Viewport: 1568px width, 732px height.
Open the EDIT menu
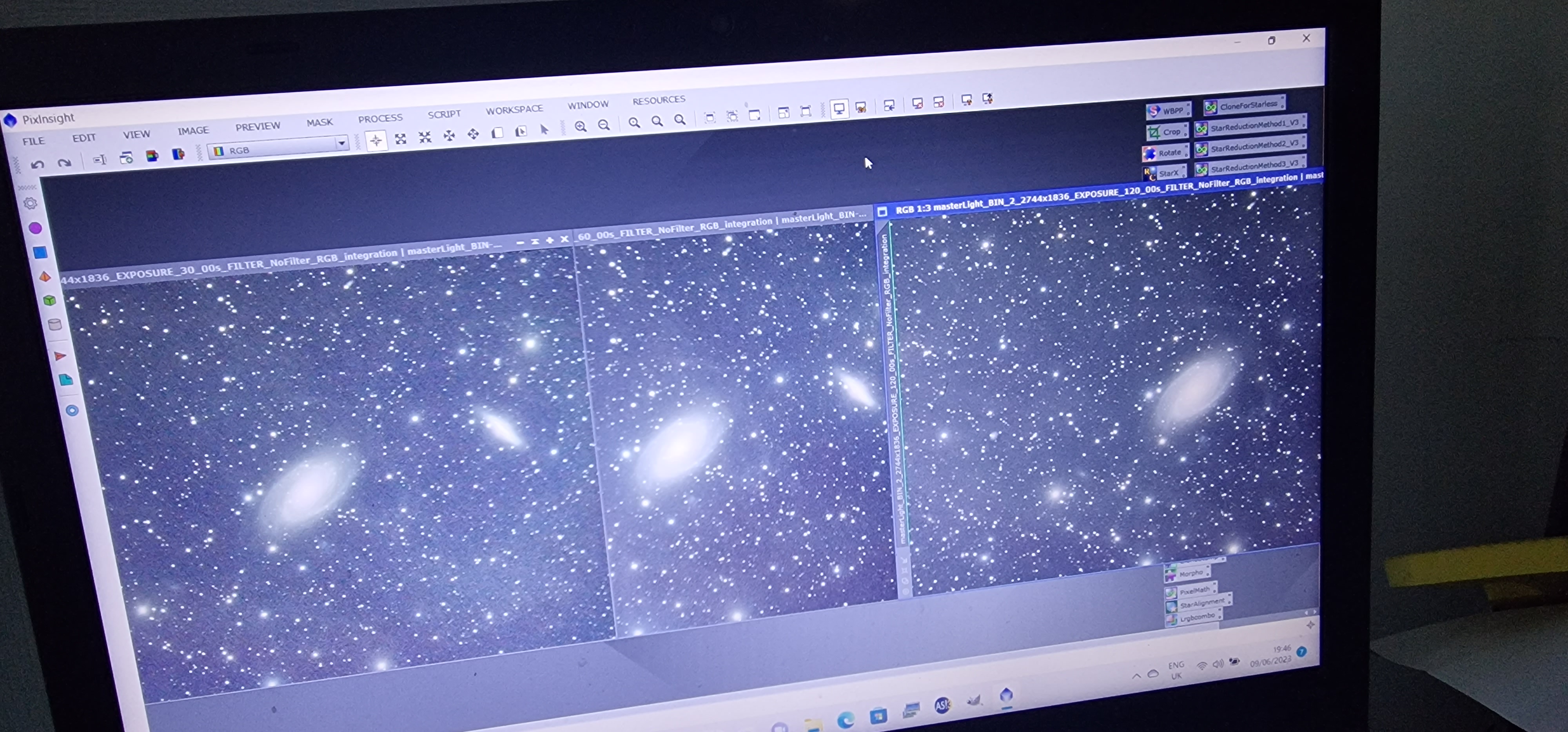84,138
